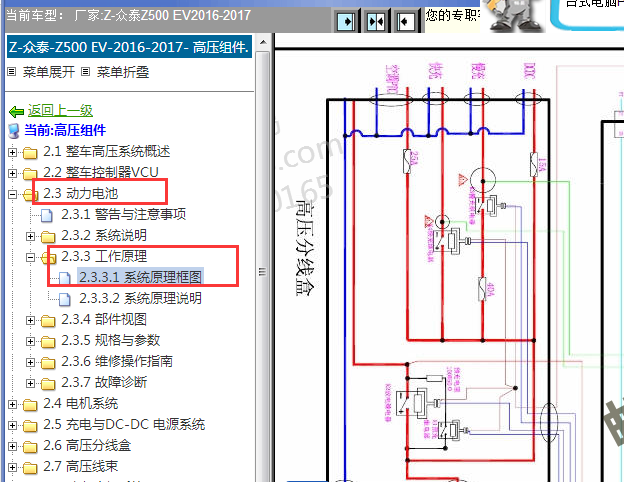Click the page icon for 2.3.3.2 系统原理说明

click(65, 299)
